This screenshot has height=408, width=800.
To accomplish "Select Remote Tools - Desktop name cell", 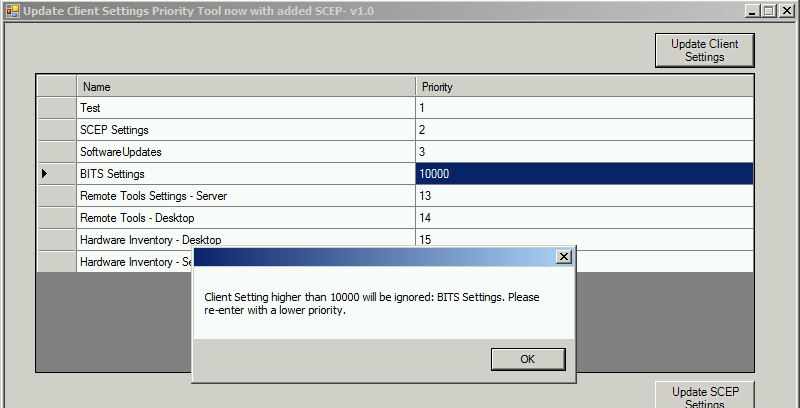I will coord(245,218).
